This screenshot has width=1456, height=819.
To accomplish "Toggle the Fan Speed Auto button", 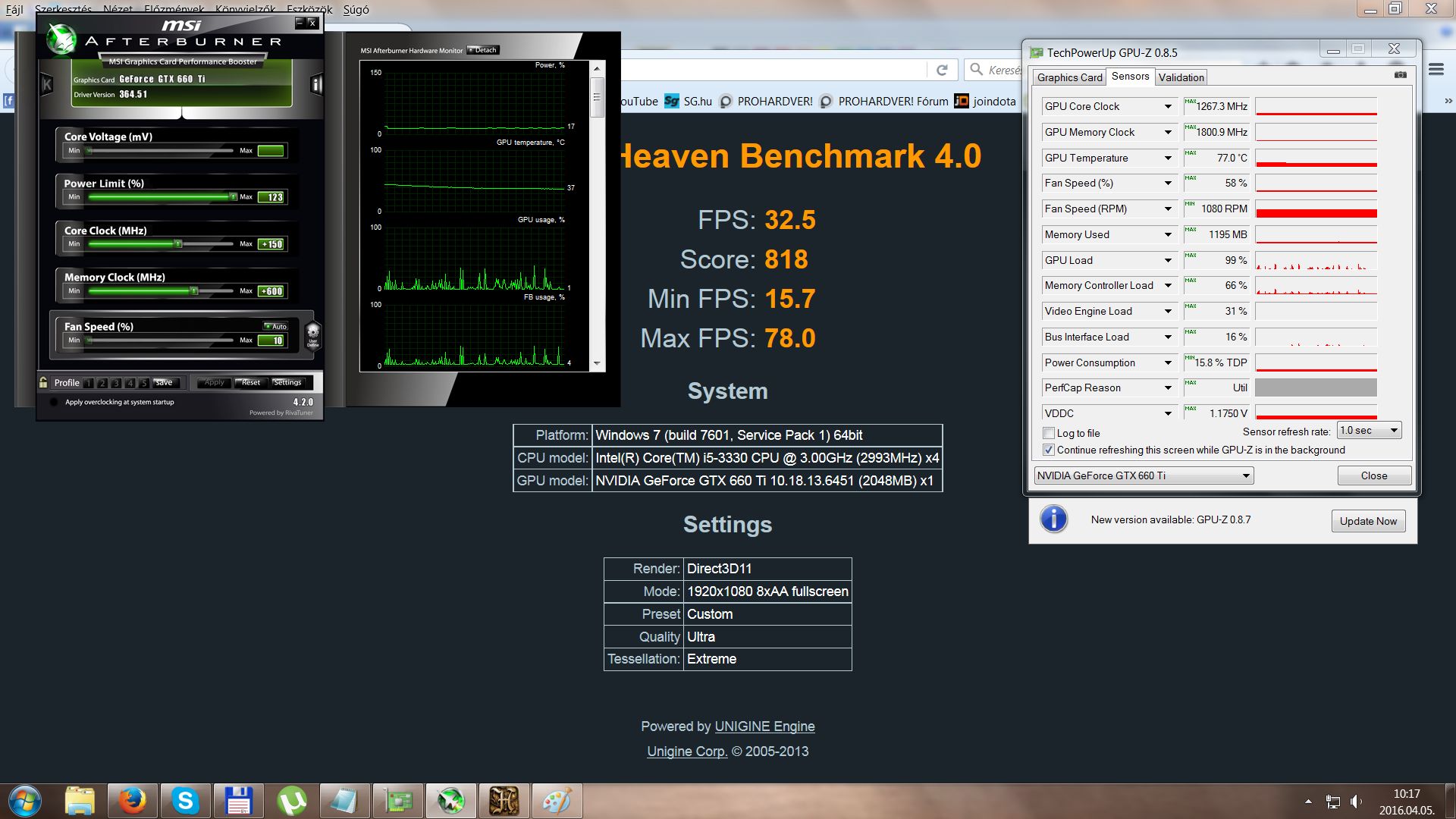I will pyautogui.click(x=275, y=326).
